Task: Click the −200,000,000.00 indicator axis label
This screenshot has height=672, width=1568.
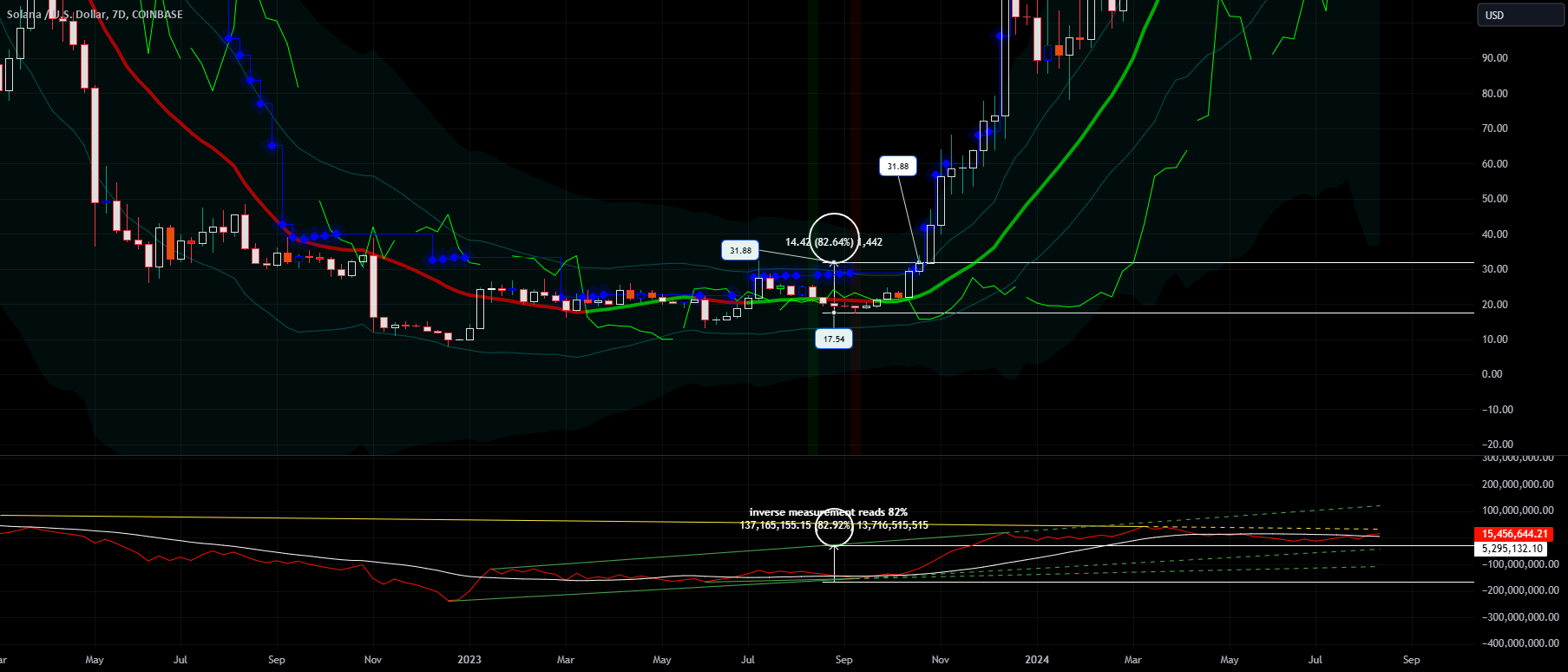Action: click(1519, 590)
